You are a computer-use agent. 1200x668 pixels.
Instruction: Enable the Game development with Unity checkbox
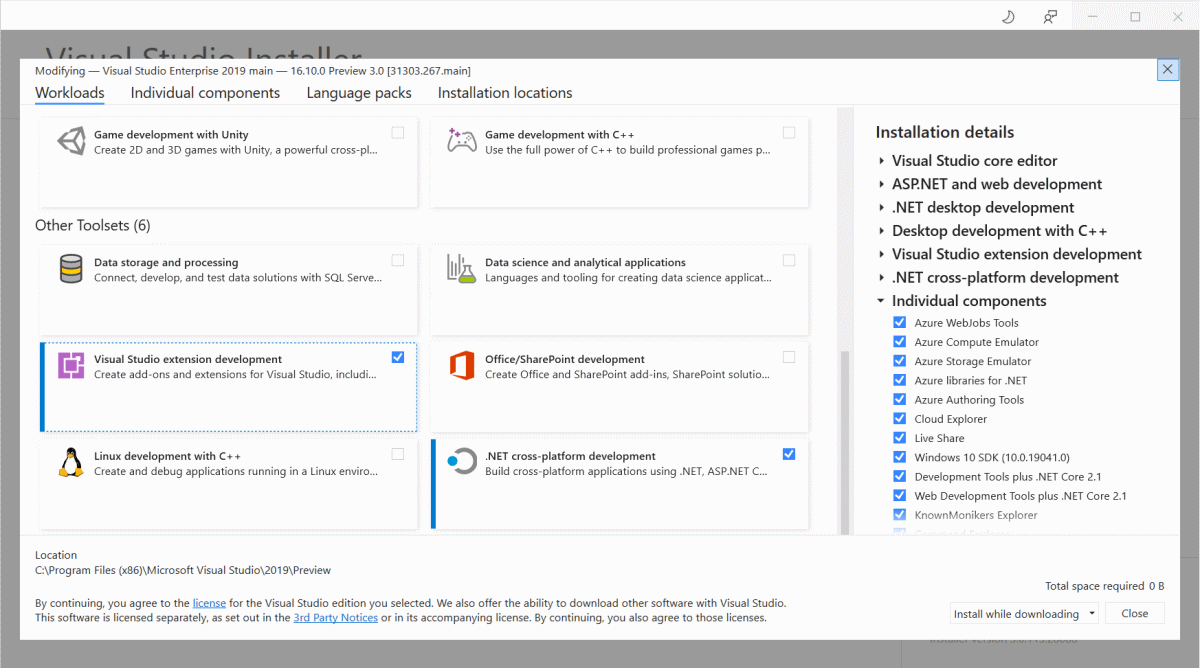tap(398, 131)
